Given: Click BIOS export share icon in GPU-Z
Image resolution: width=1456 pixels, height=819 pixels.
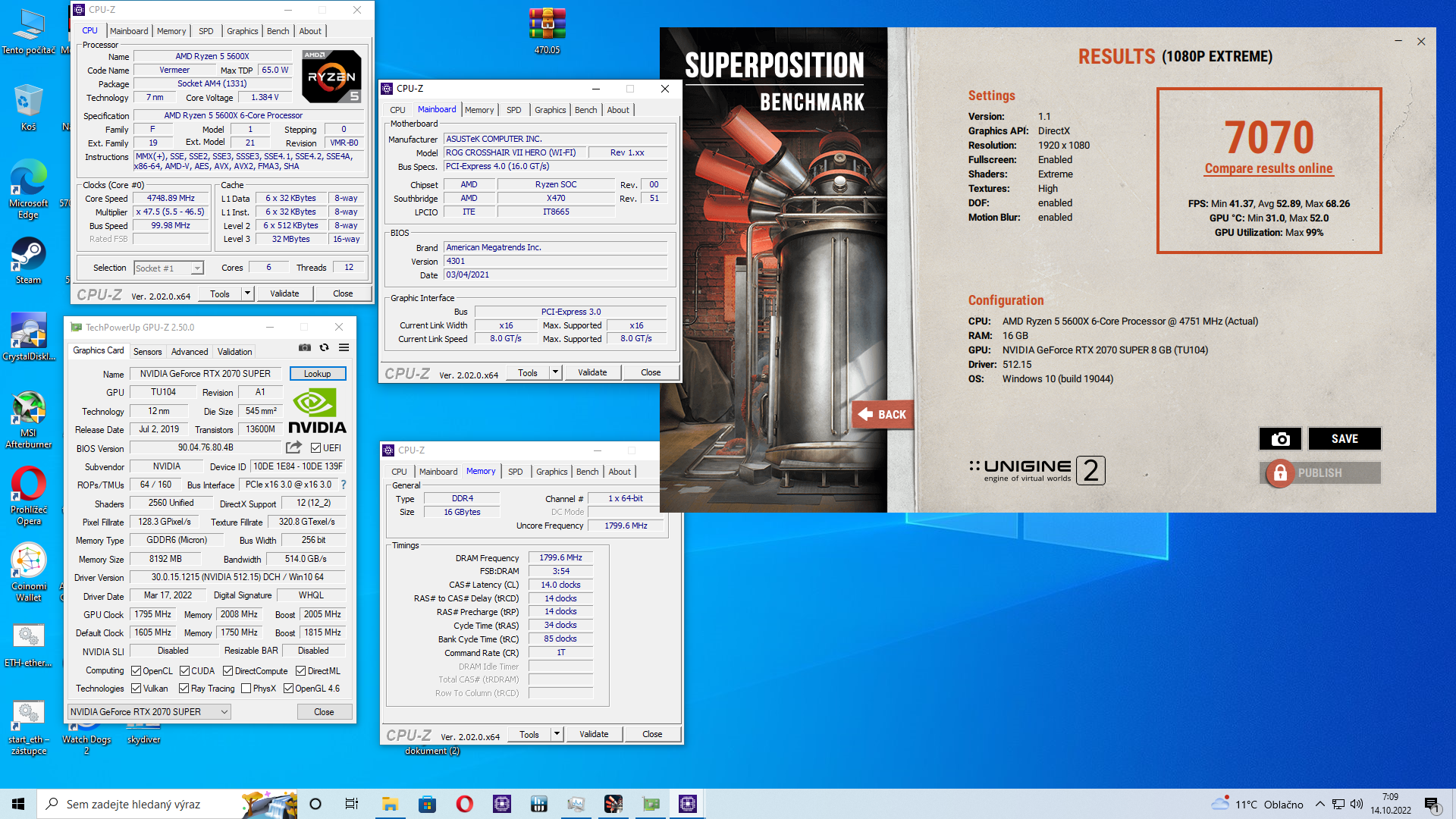Looking at the screenshot, I should click(293, 447).
